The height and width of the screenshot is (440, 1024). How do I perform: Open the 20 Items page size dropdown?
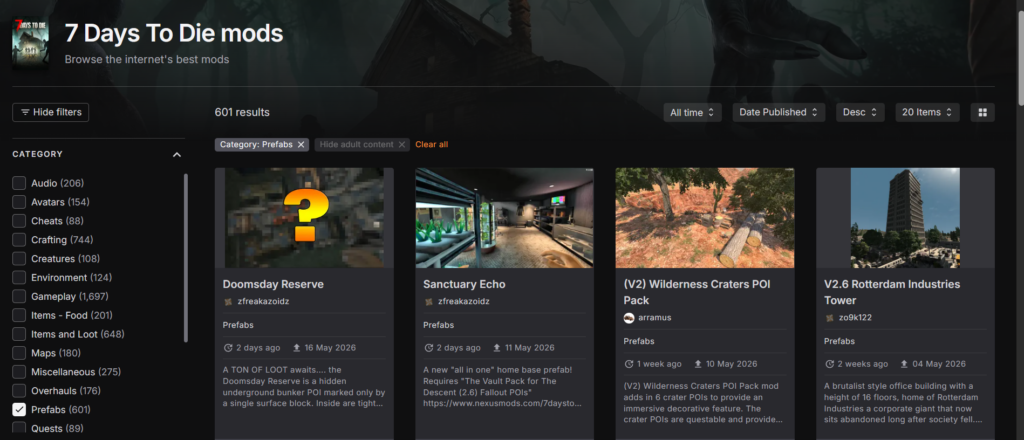point(927,112)
